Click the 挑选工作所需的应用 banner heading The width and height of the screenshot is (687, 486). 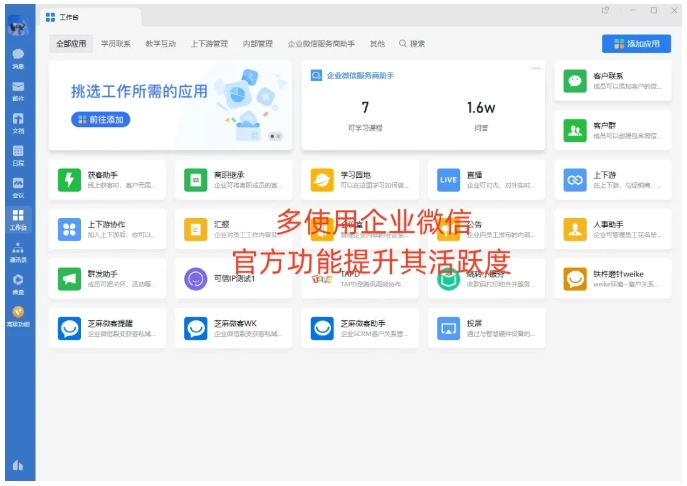click(x=139, y=92)
